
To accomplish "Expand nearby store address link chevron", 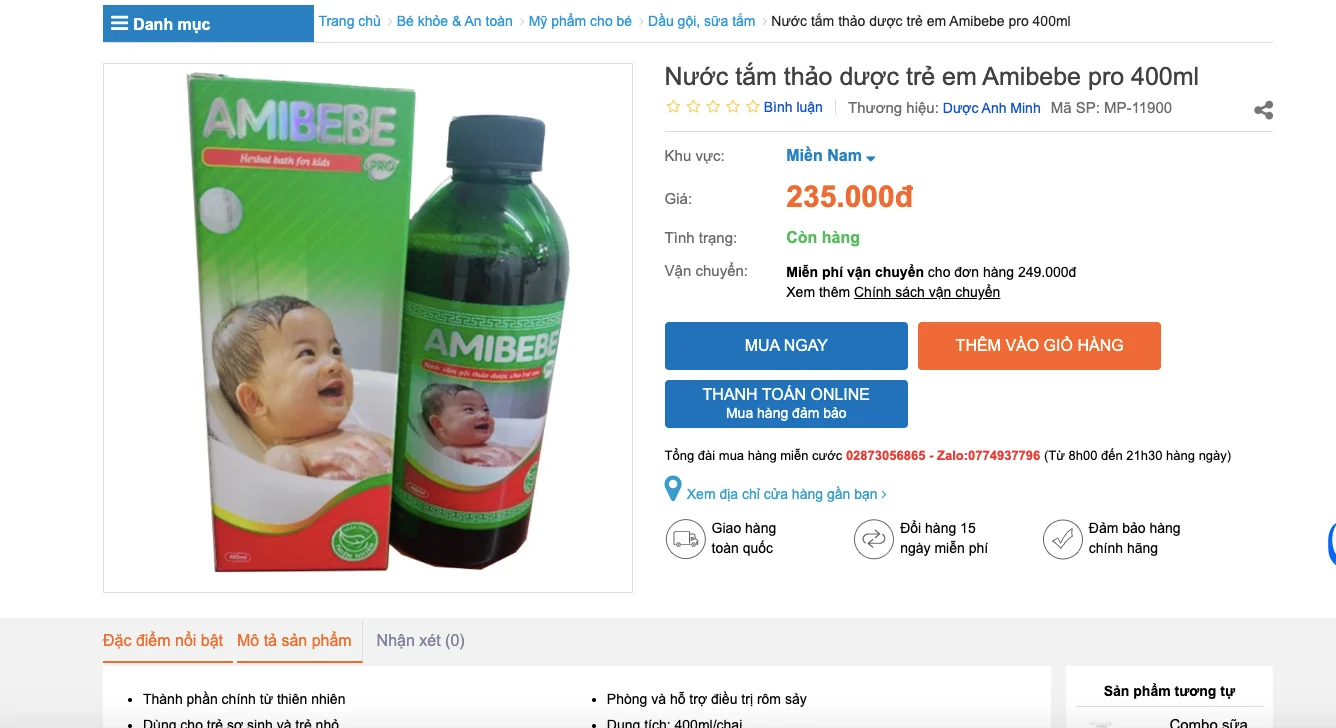I will point(884,494).
